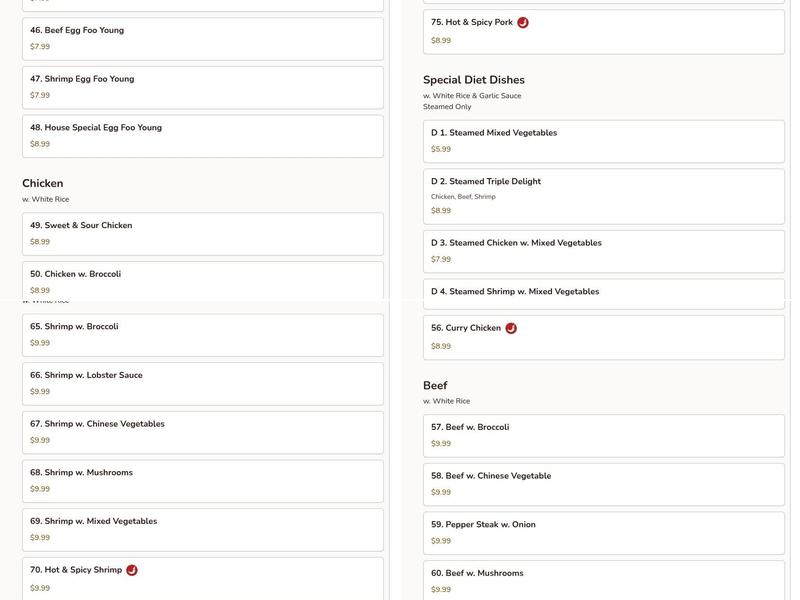Select 69. Shrimp w. Mixed Vegetables
The image size is (800, 600).
202,529
